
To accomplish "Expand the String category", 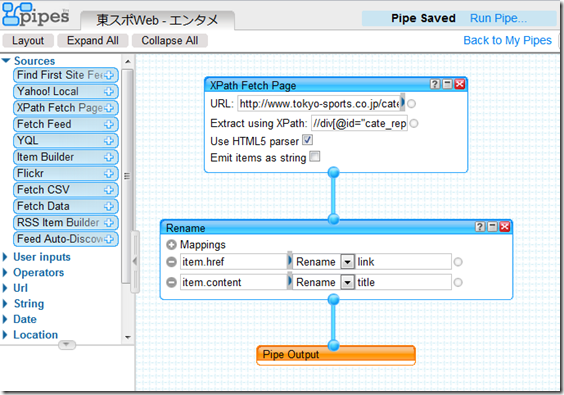I will pos(5,304).
